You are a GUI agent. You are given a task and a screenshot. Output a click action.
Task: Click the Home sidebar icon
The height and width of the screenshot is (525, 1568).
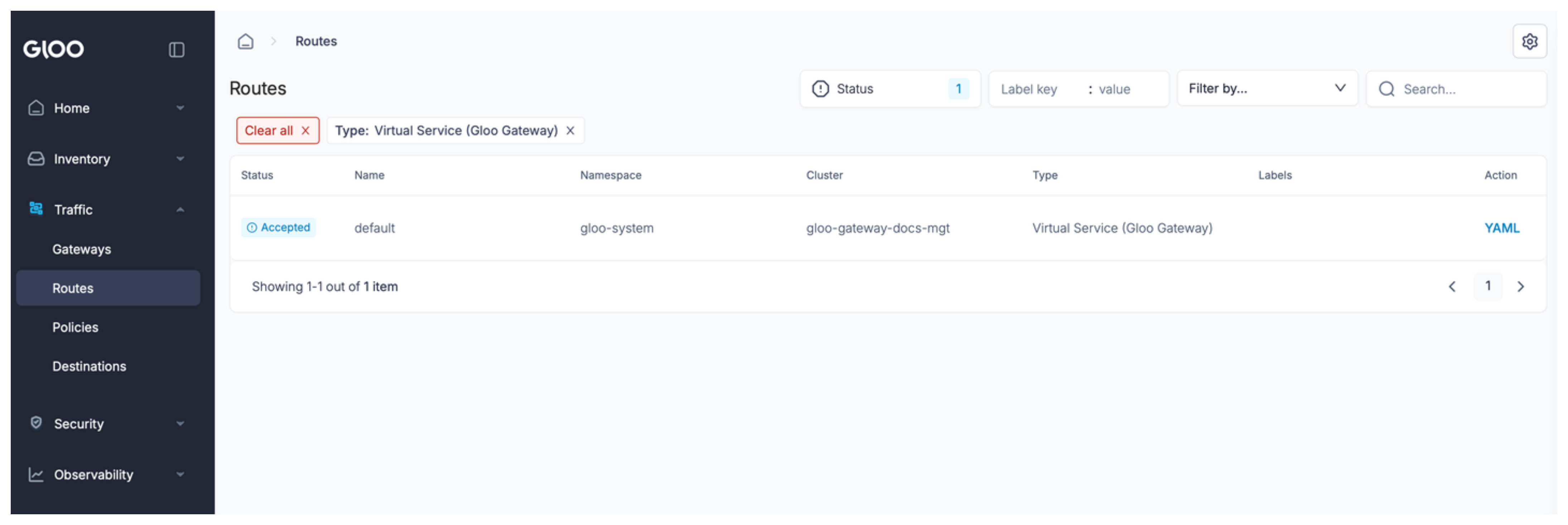36,108
